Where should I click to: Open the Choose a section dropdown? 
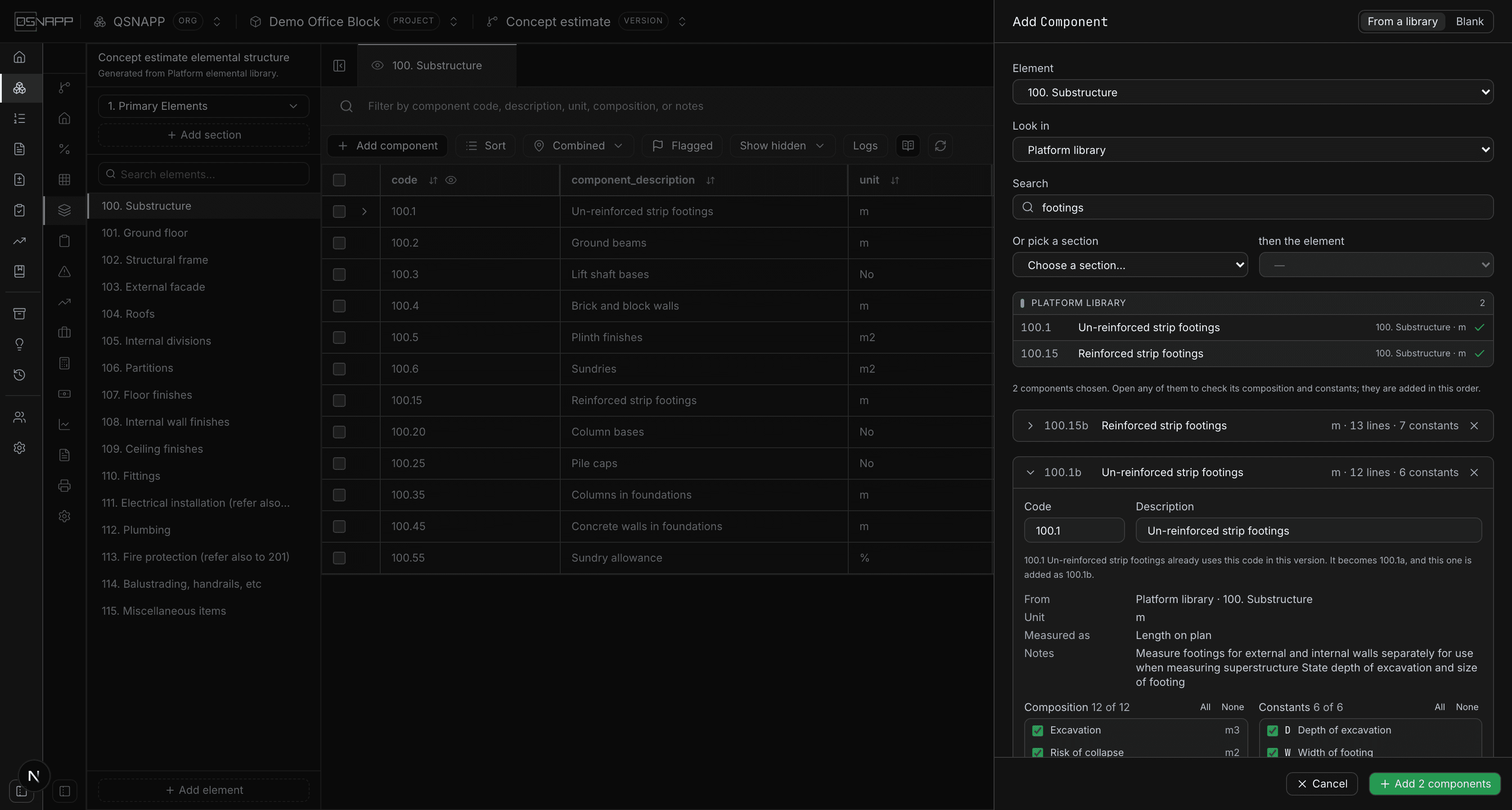pos(1130,265)
